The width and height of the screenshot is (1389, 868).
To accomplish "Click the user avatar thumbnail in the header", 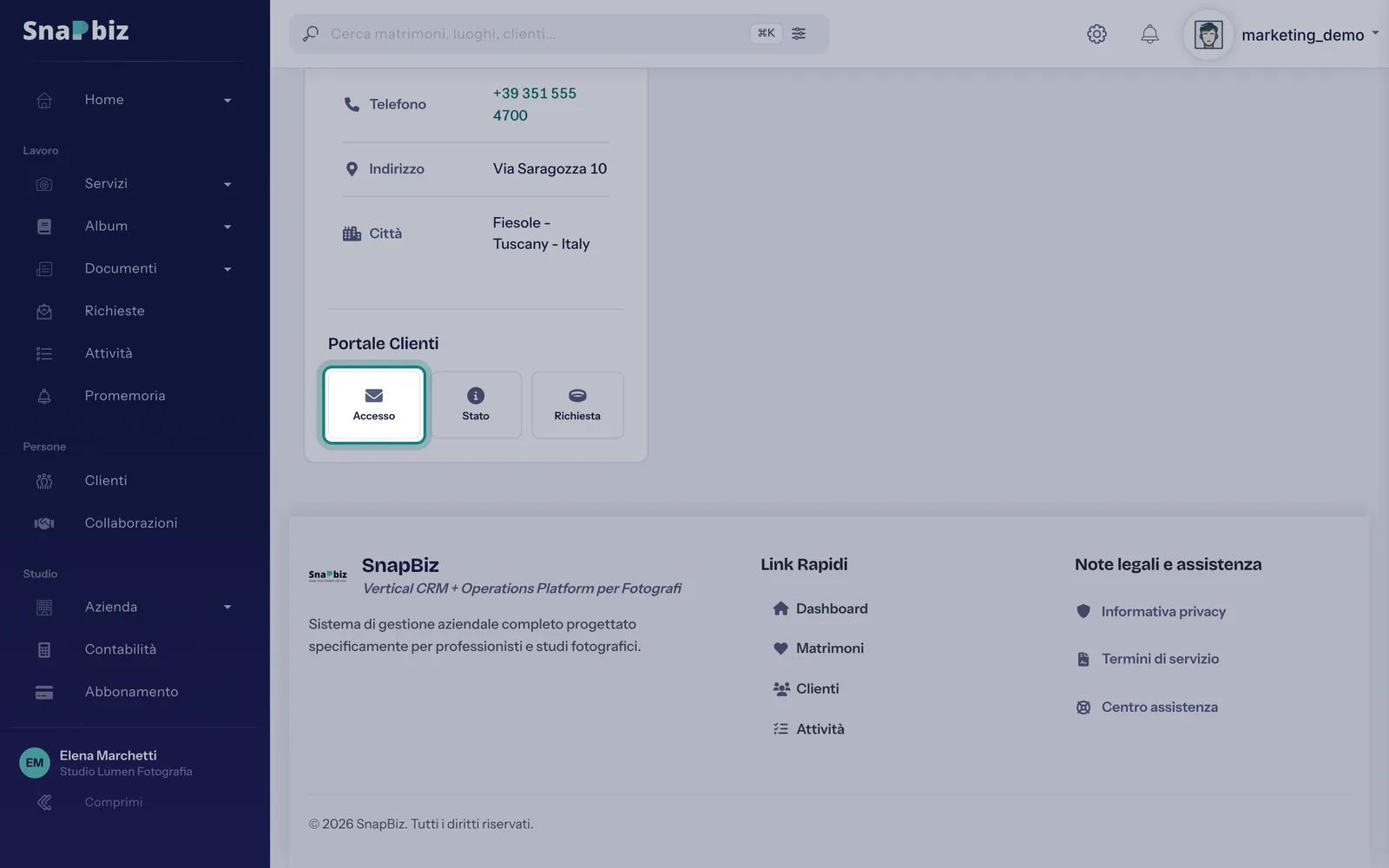I will [1208, 35].
